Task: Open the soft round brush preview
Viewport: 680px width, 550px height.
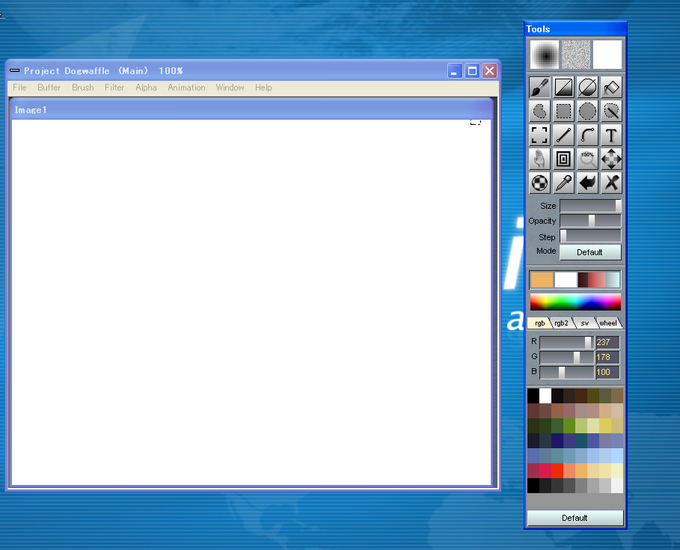Action: point(544,55)
